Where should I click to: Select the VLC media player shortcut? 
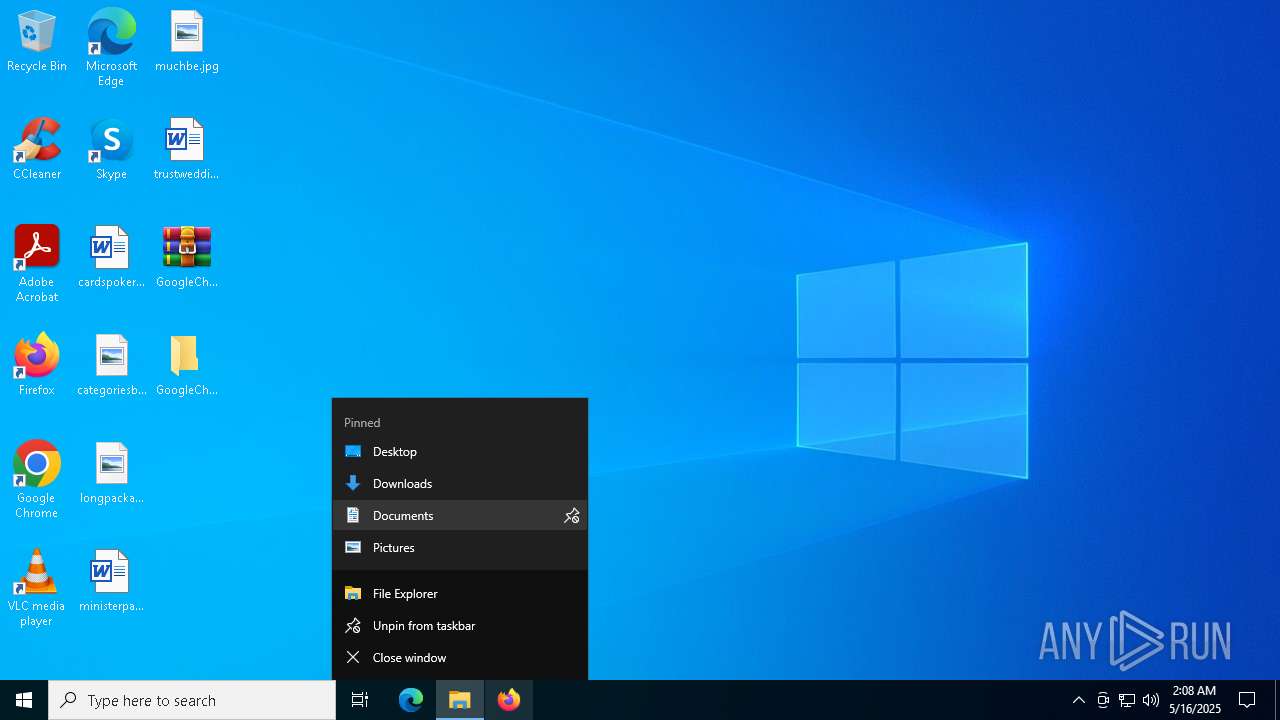pyautogui.click(x=37, y=588)
